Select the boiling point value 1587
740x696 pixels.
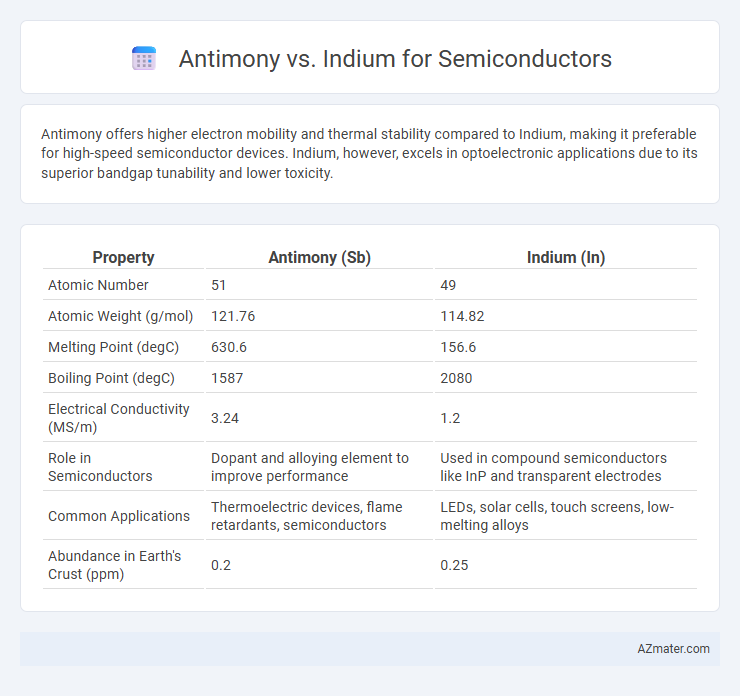(227, 378)
